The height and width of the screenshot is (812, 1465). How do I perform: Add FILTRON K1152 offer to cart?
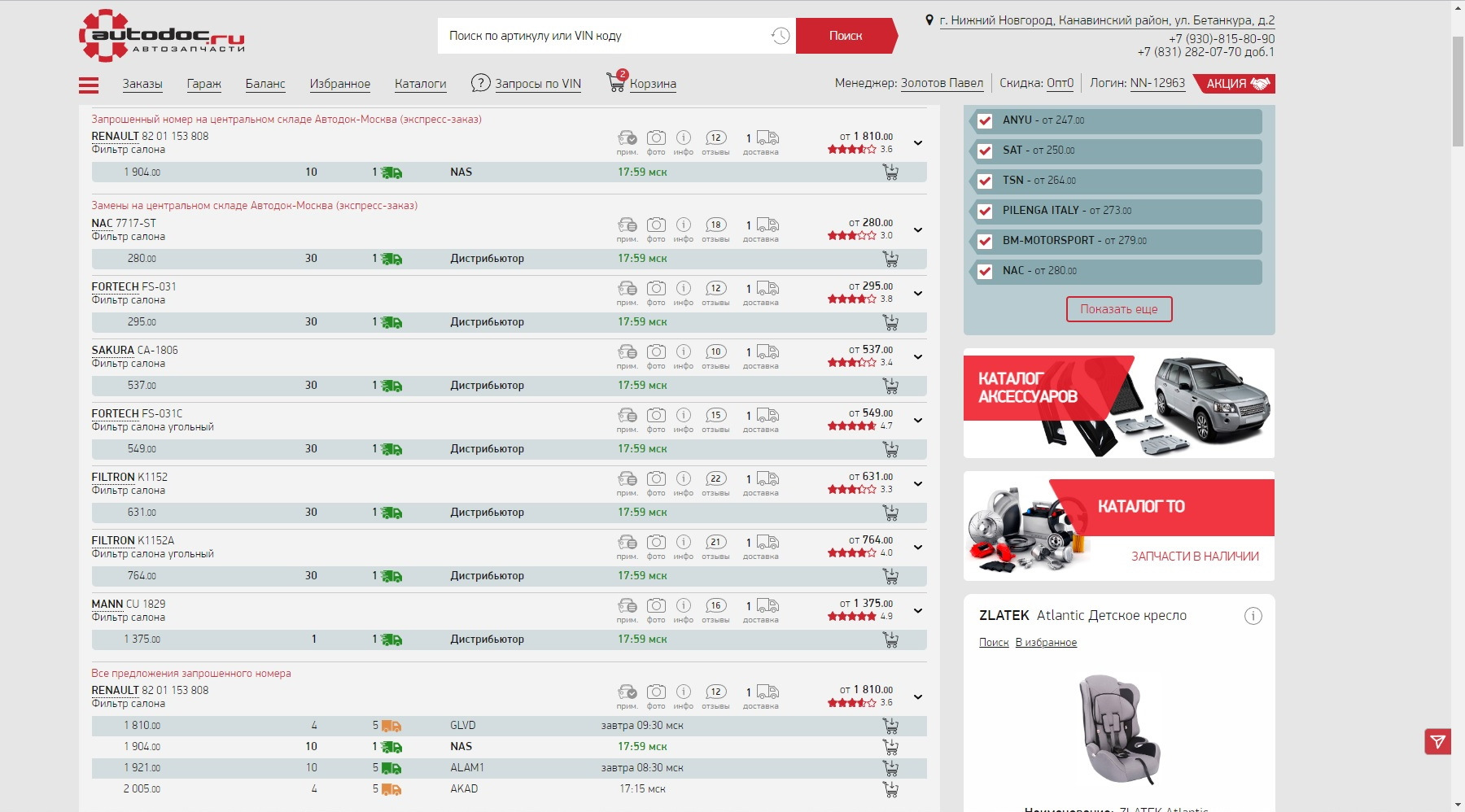890,513
